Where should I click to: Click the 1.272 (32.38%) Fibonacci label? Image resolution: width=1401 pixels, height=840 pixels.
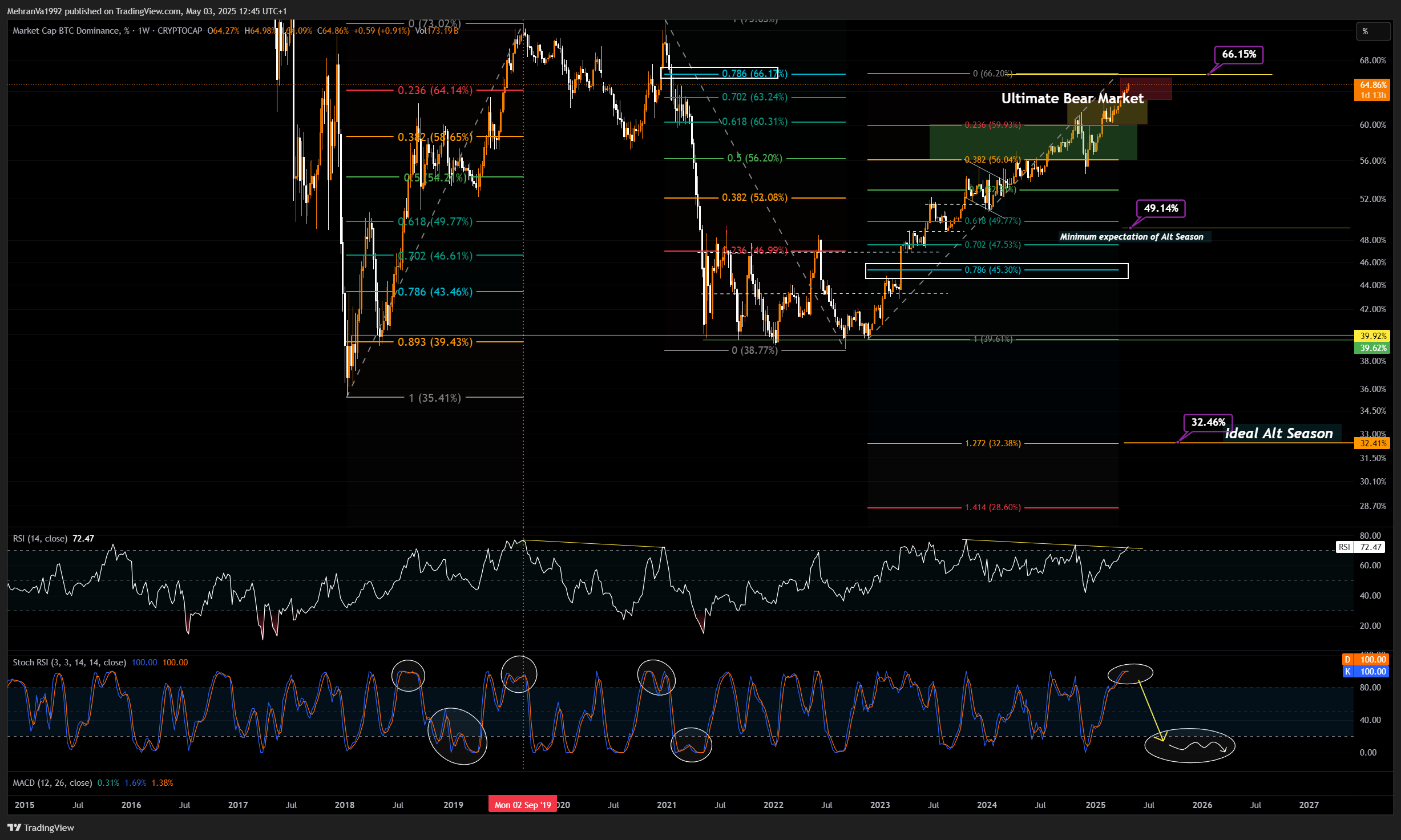pos(992,443)
